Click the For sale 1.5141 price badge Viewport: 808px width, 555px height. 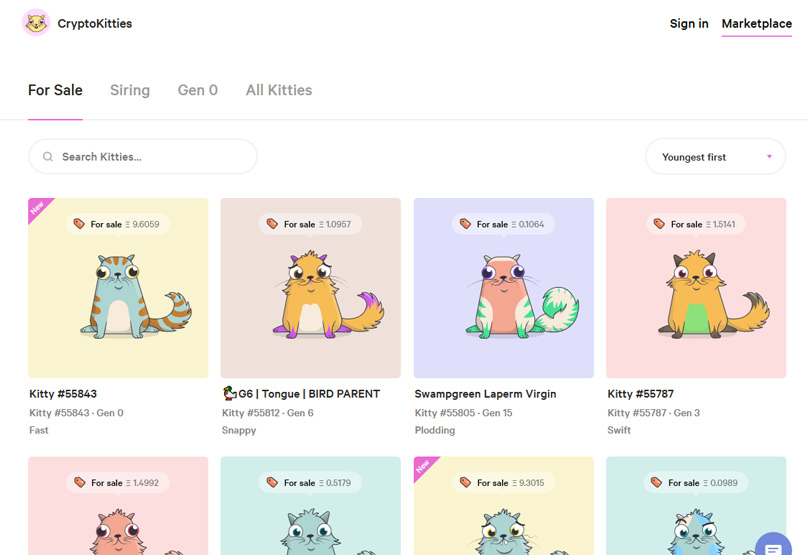[x=696, y=224]
